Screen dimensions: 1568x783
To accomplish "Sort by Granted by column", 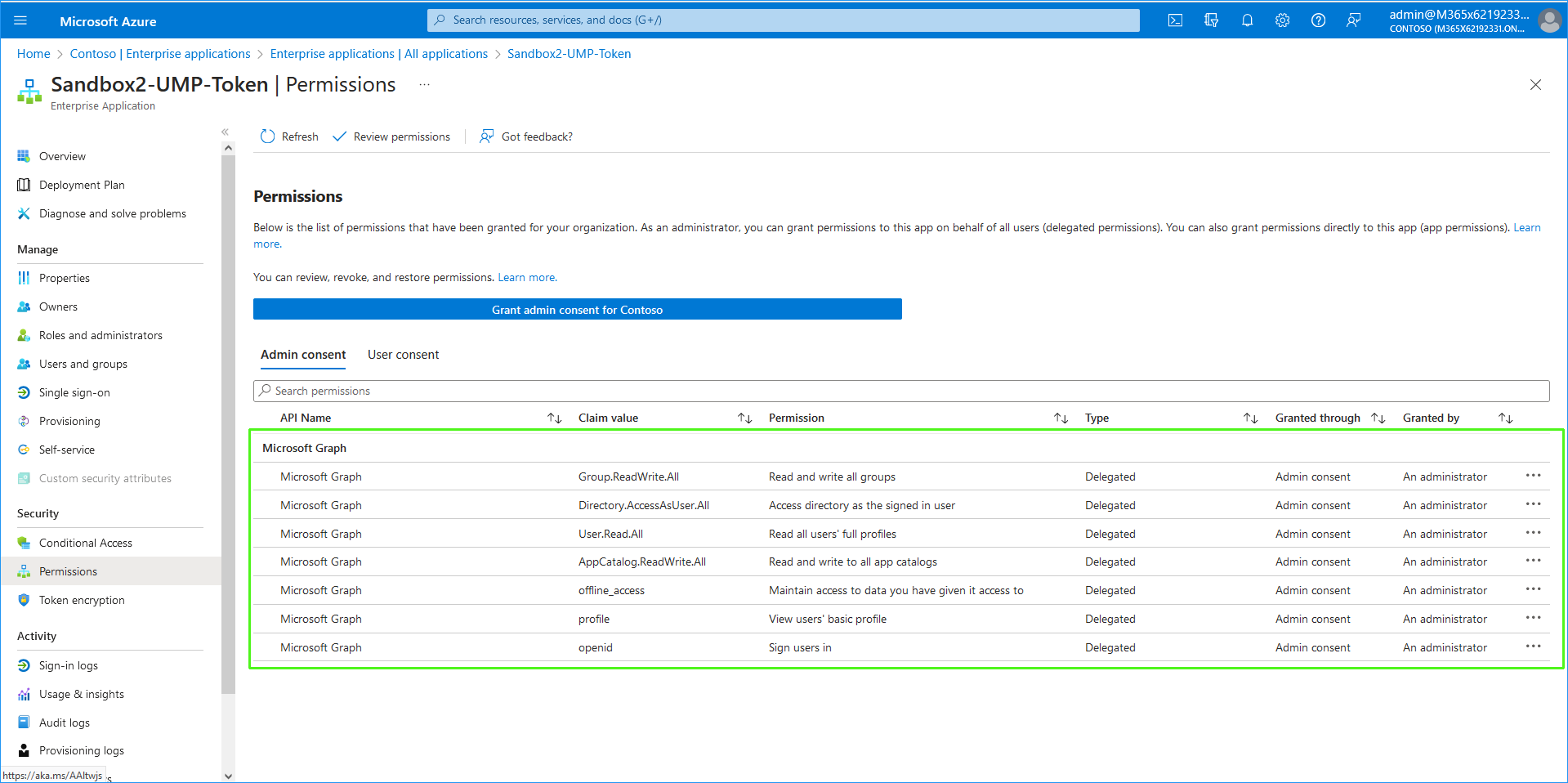I will coord(1505,418).
